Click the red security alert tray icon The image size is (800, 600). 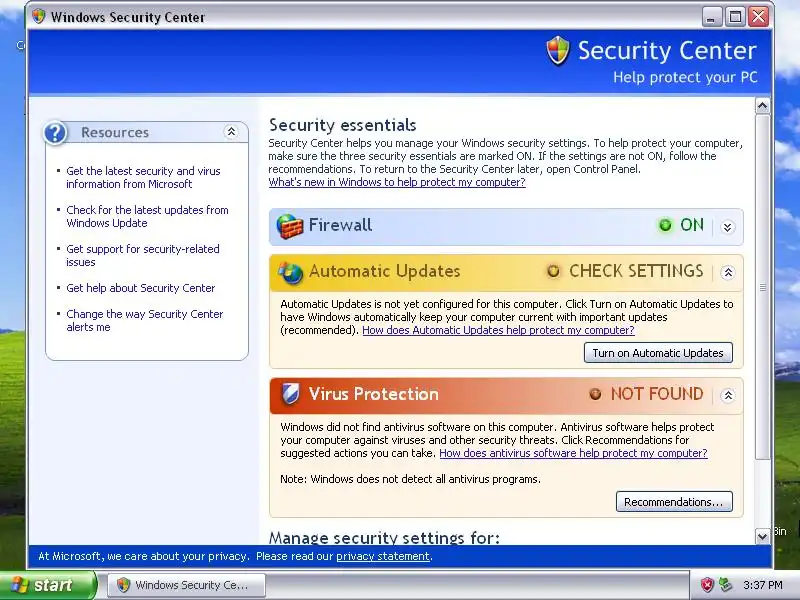pos(707,585)
